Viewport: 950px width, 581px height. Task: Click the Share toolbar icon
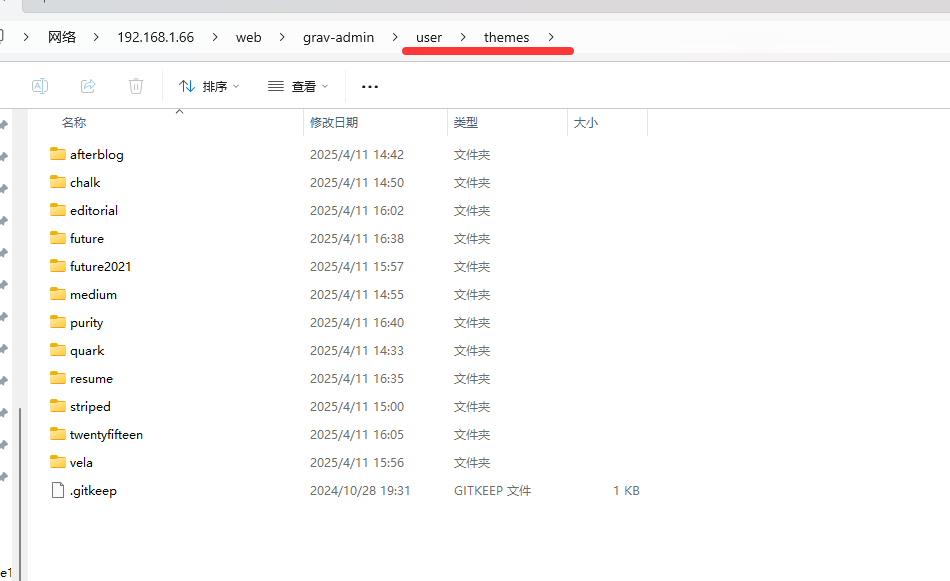(x=88, y=86)
